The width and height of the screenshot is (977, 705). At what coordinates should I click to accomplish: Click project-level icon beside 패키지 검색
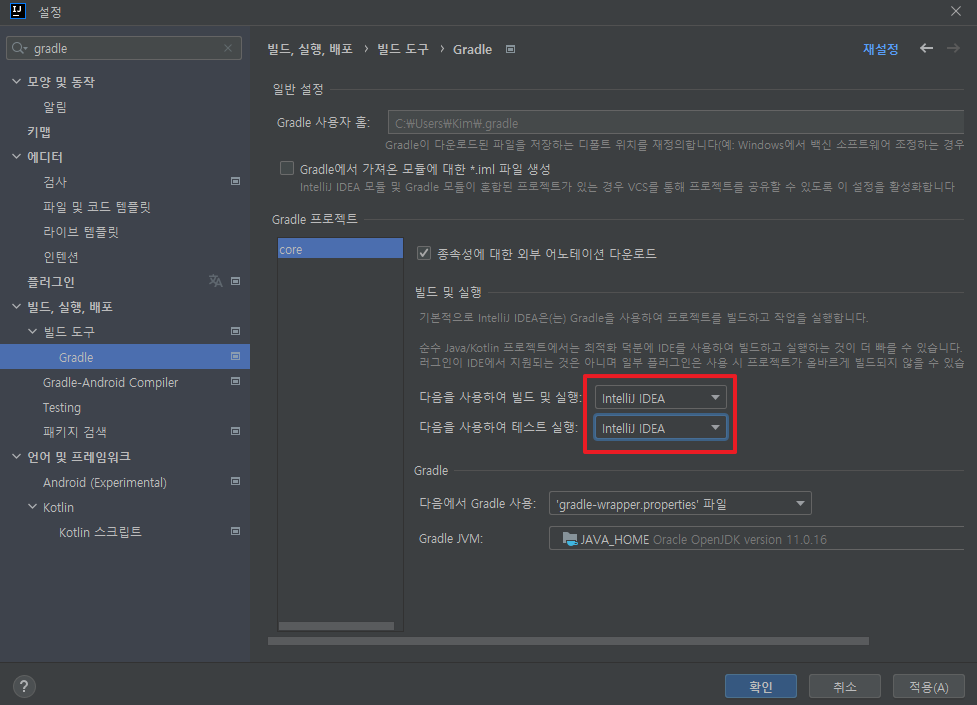point(236,431)
